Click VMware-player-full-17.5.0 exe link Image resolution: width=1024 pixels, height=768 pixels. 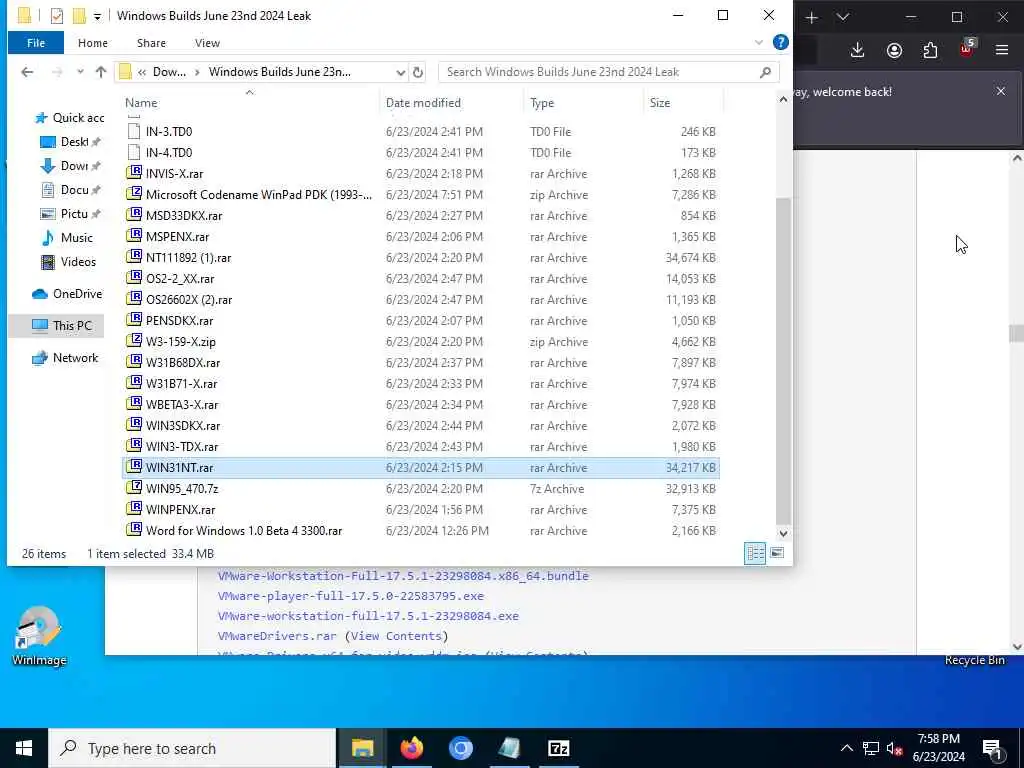click(x=351, y=596)
